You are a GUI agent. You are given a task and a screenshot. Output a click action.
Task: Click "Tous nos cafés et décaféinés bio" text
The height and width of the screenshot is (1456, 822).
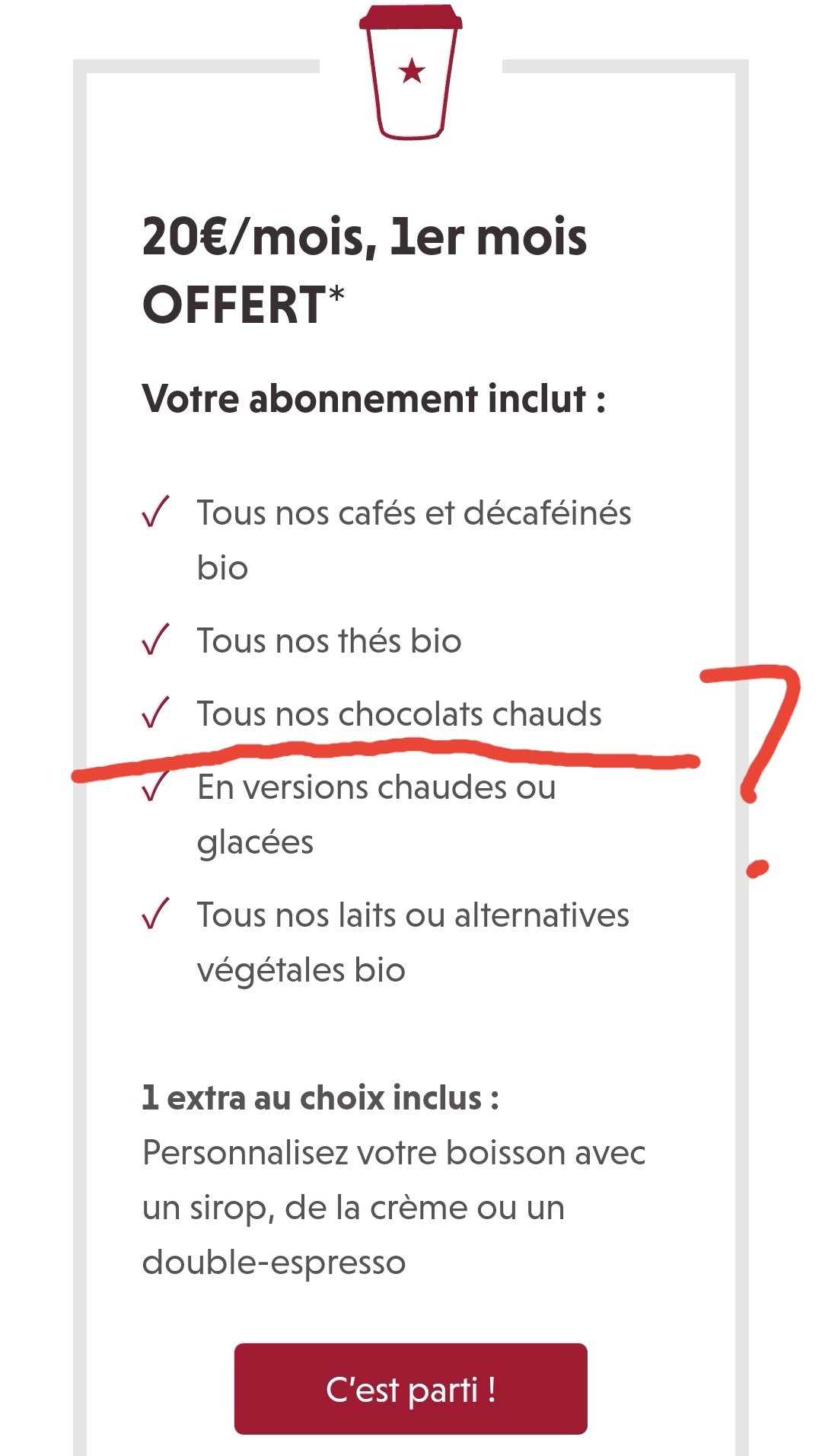click(x=414, y=540)
